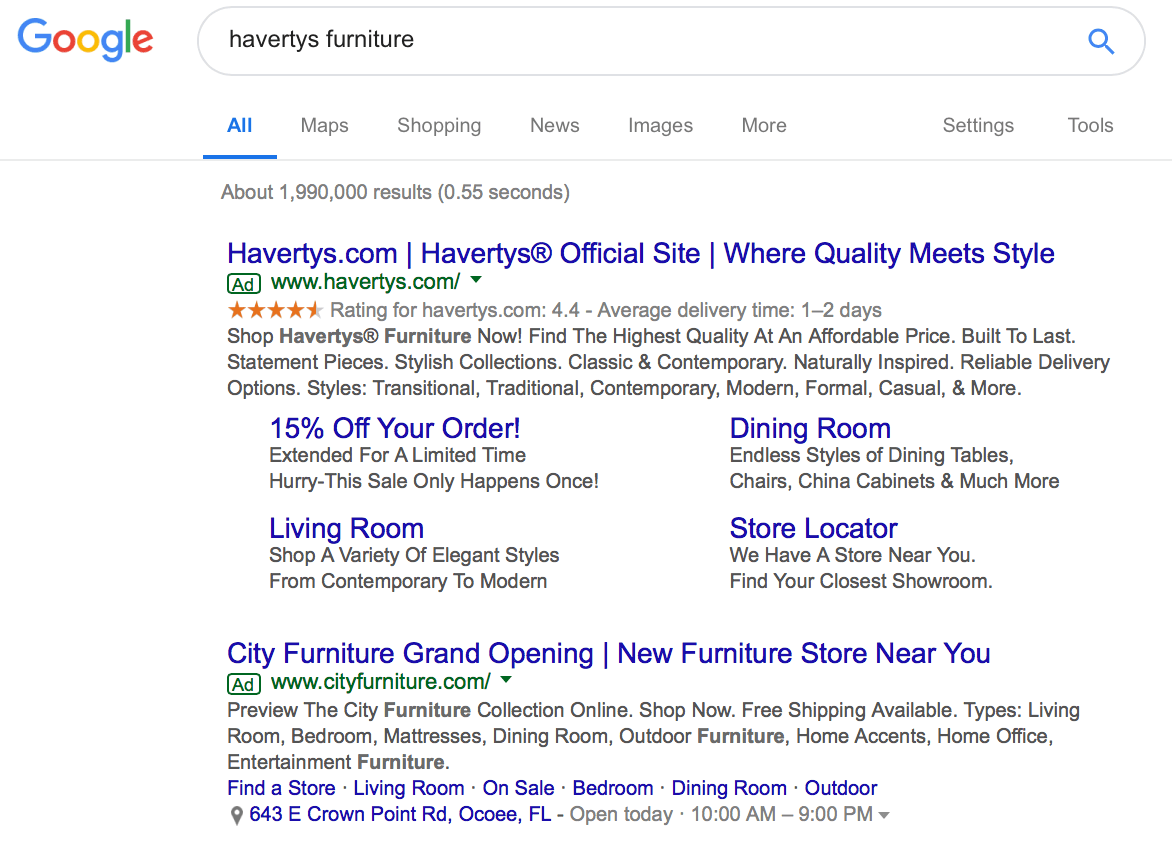Open the www.havertys.com/ URL
This screenshot has width=1172, height=856.
[365, 282]
